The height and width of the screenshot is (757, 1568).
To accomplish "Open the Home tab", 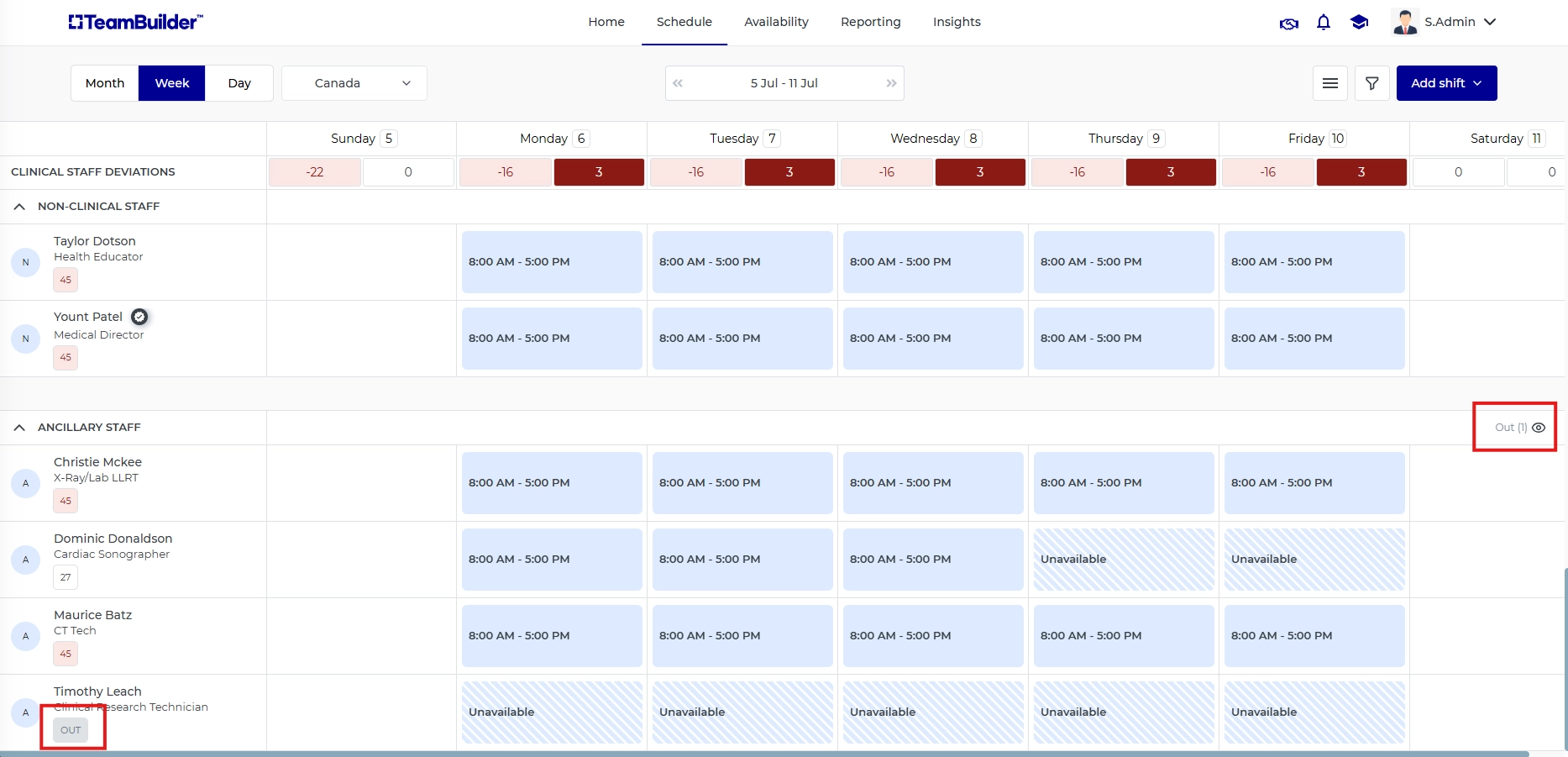I will [x=606, y=22].
